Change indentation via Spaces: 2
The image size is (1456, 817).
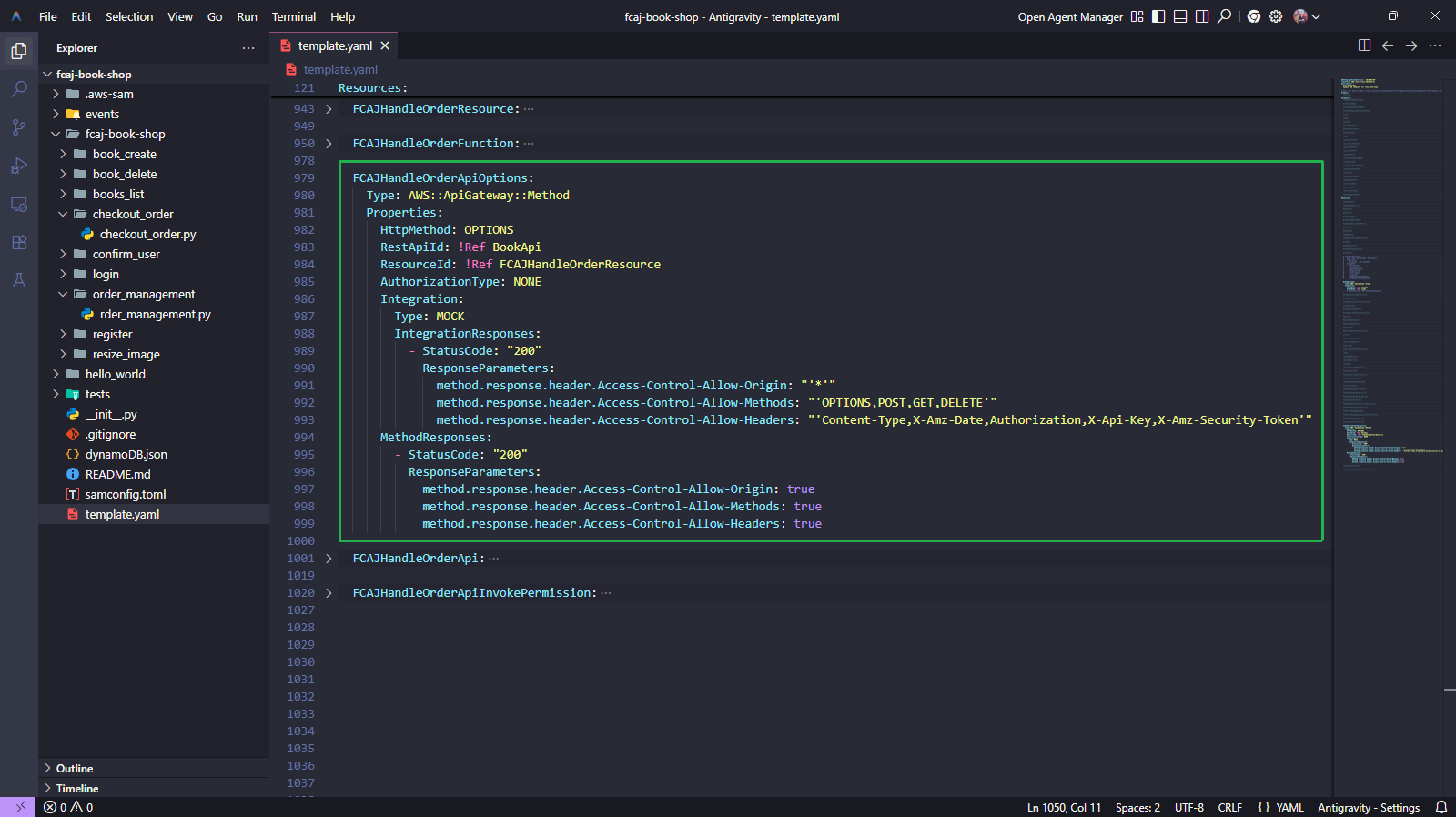(x=1137, y=807)
